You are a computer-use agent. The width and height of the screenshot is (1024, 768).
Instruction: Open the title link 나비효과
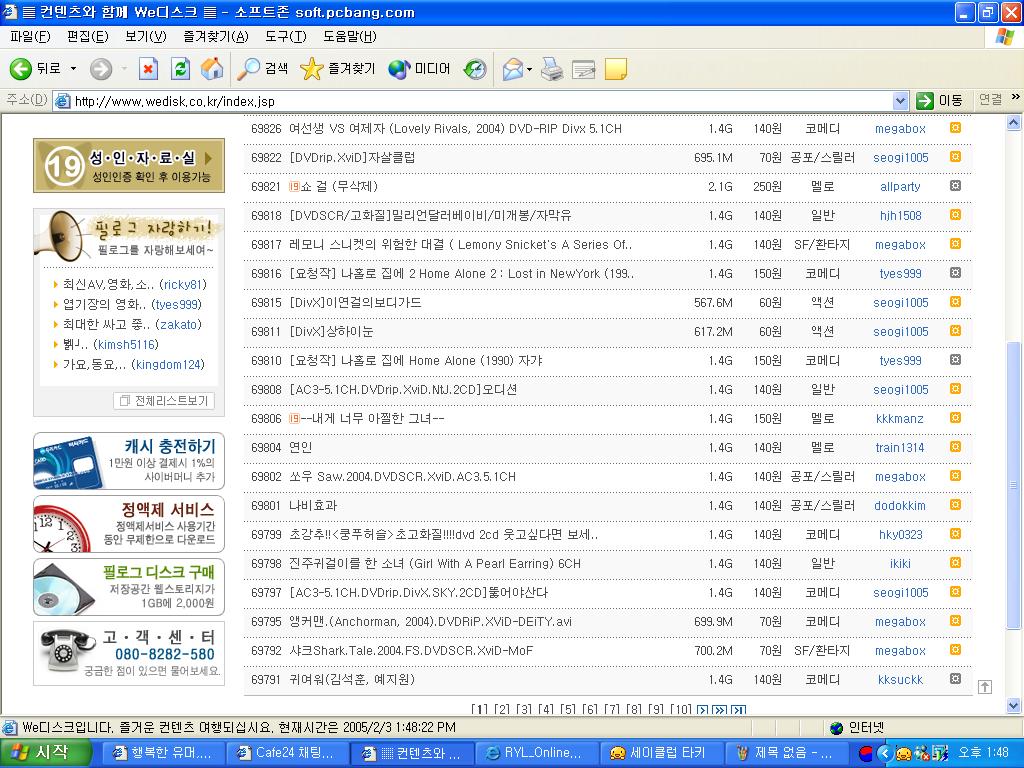[x=313, y=505]
